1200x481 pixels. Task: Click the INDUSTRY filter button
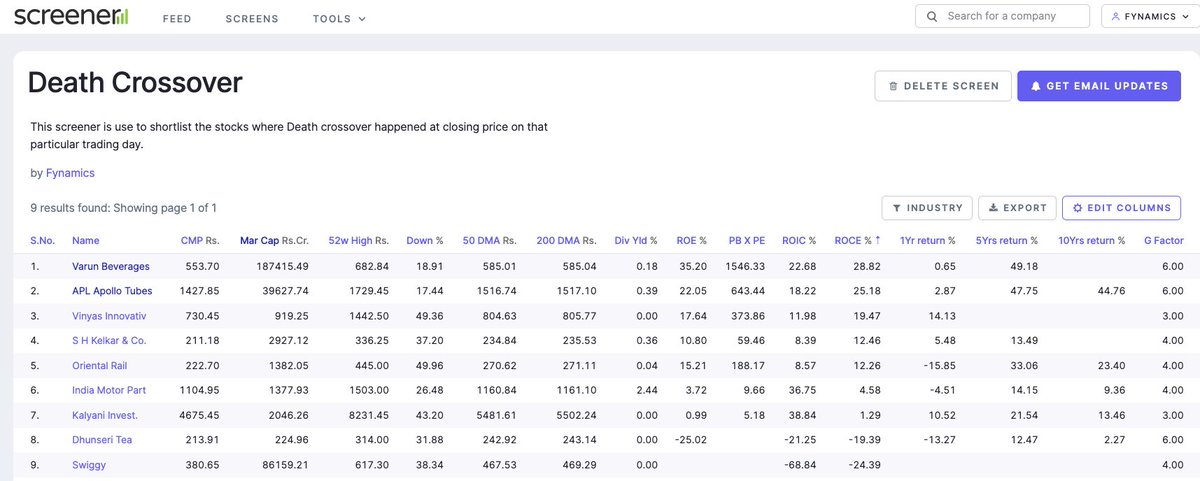coord(927,208)
